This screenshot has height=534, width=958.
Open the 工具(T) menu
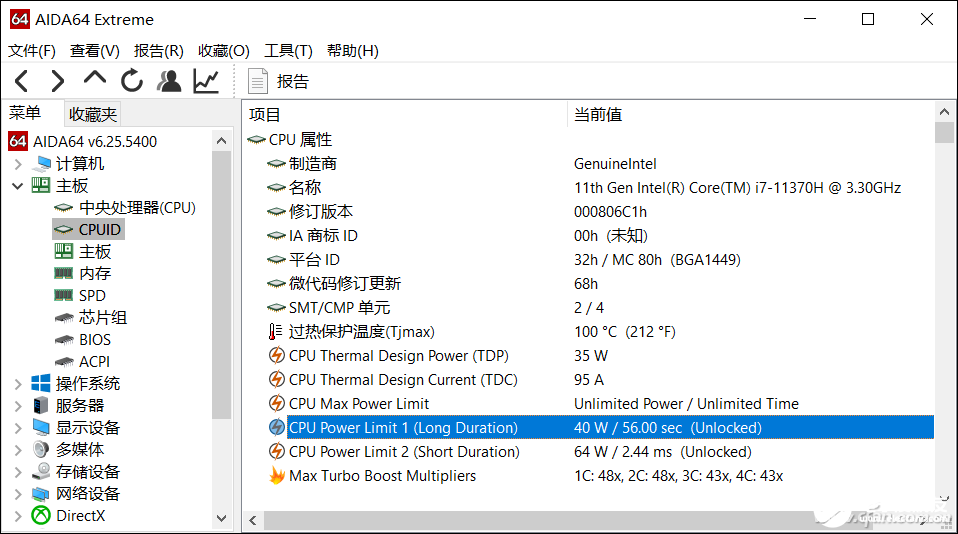tap(288, 51)
